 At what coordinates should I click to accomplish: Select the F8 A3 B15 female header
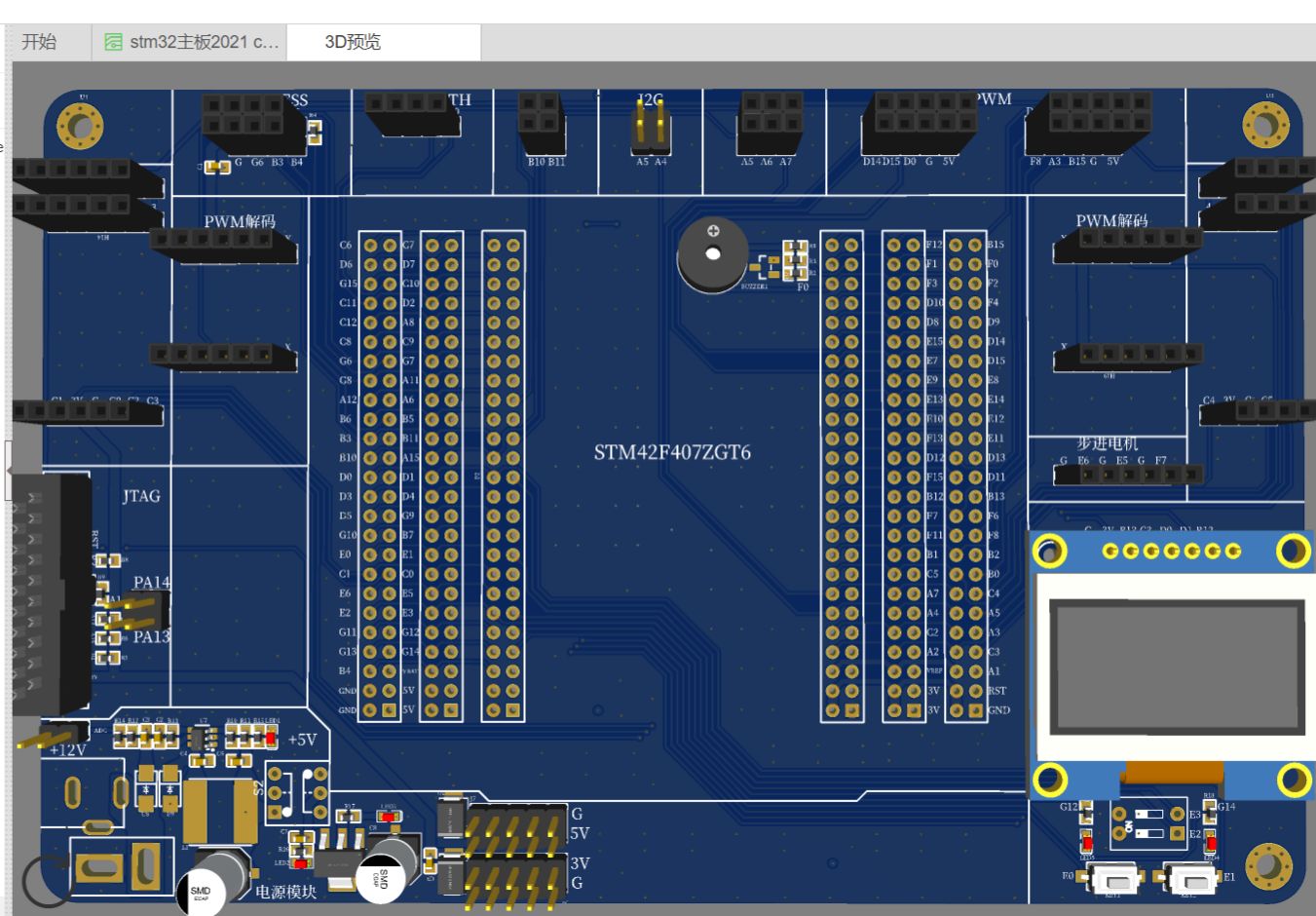(1089, 125)
